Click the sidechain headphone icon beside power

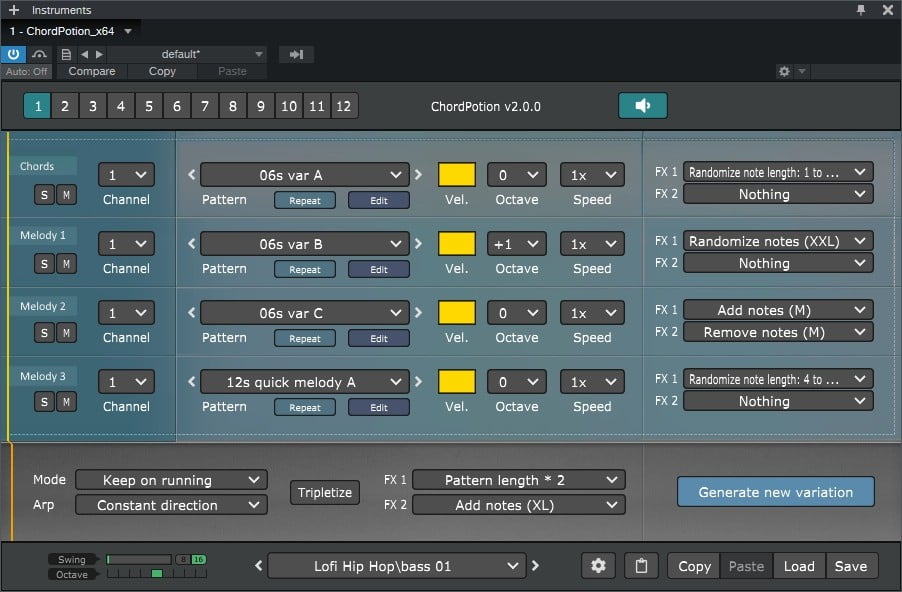tap(39, 55)
